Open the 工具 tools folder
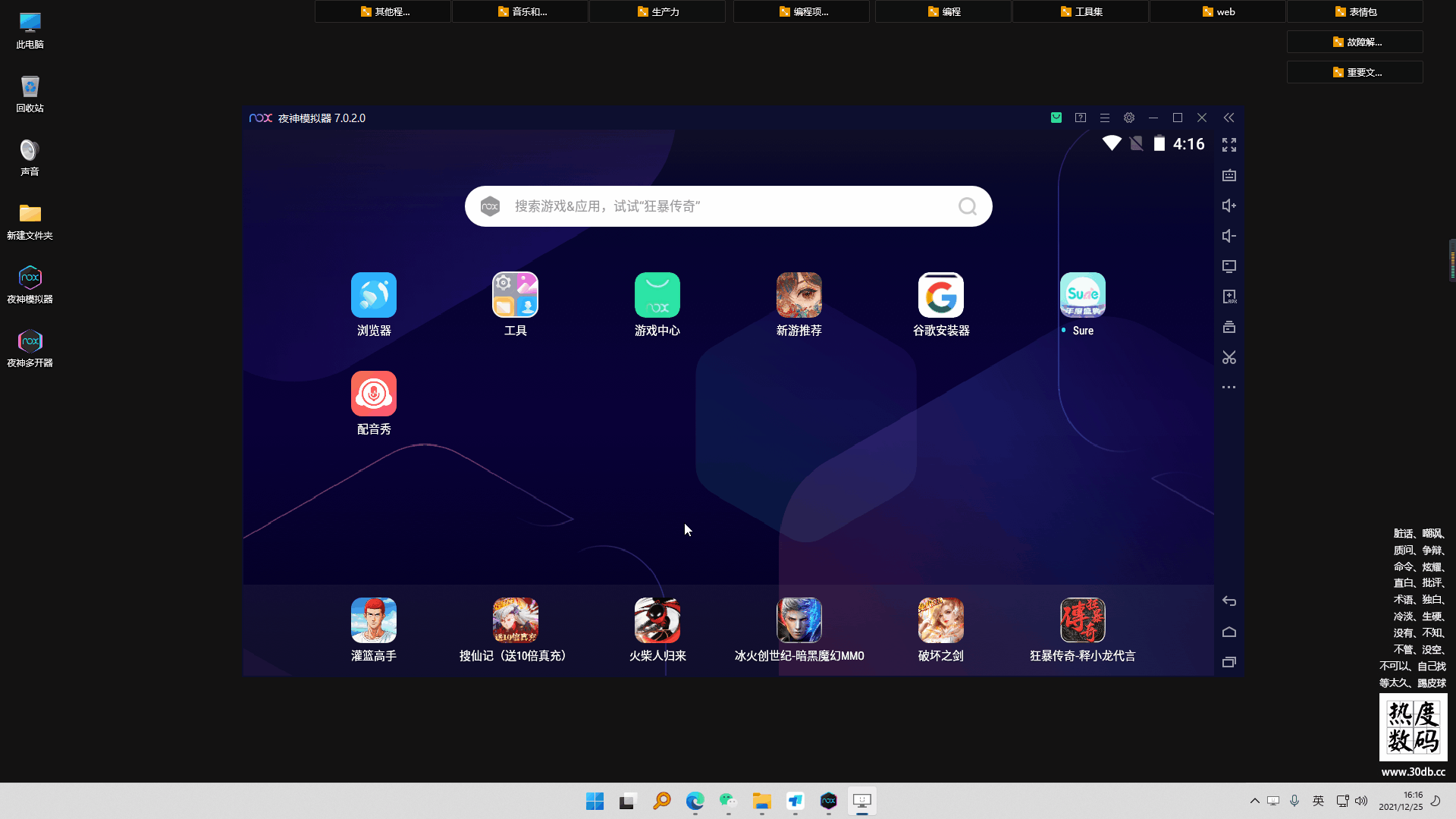 (x=515, y=295)
